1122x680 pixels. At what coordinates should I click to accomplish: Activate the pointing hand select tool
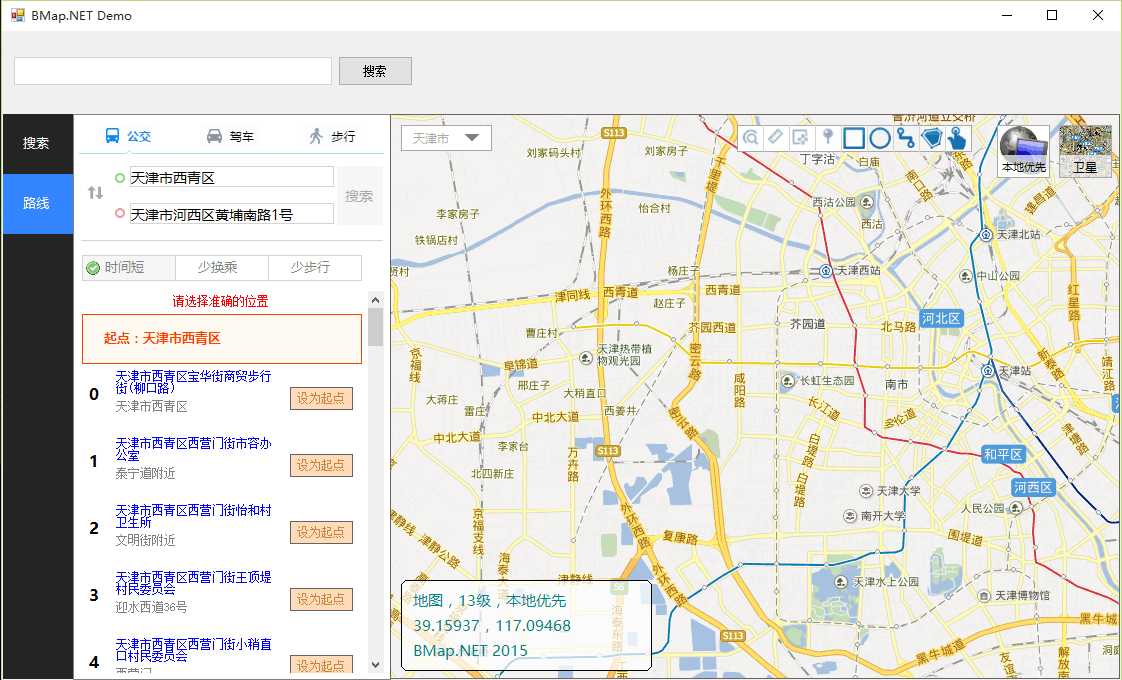[x=957, y=137]
